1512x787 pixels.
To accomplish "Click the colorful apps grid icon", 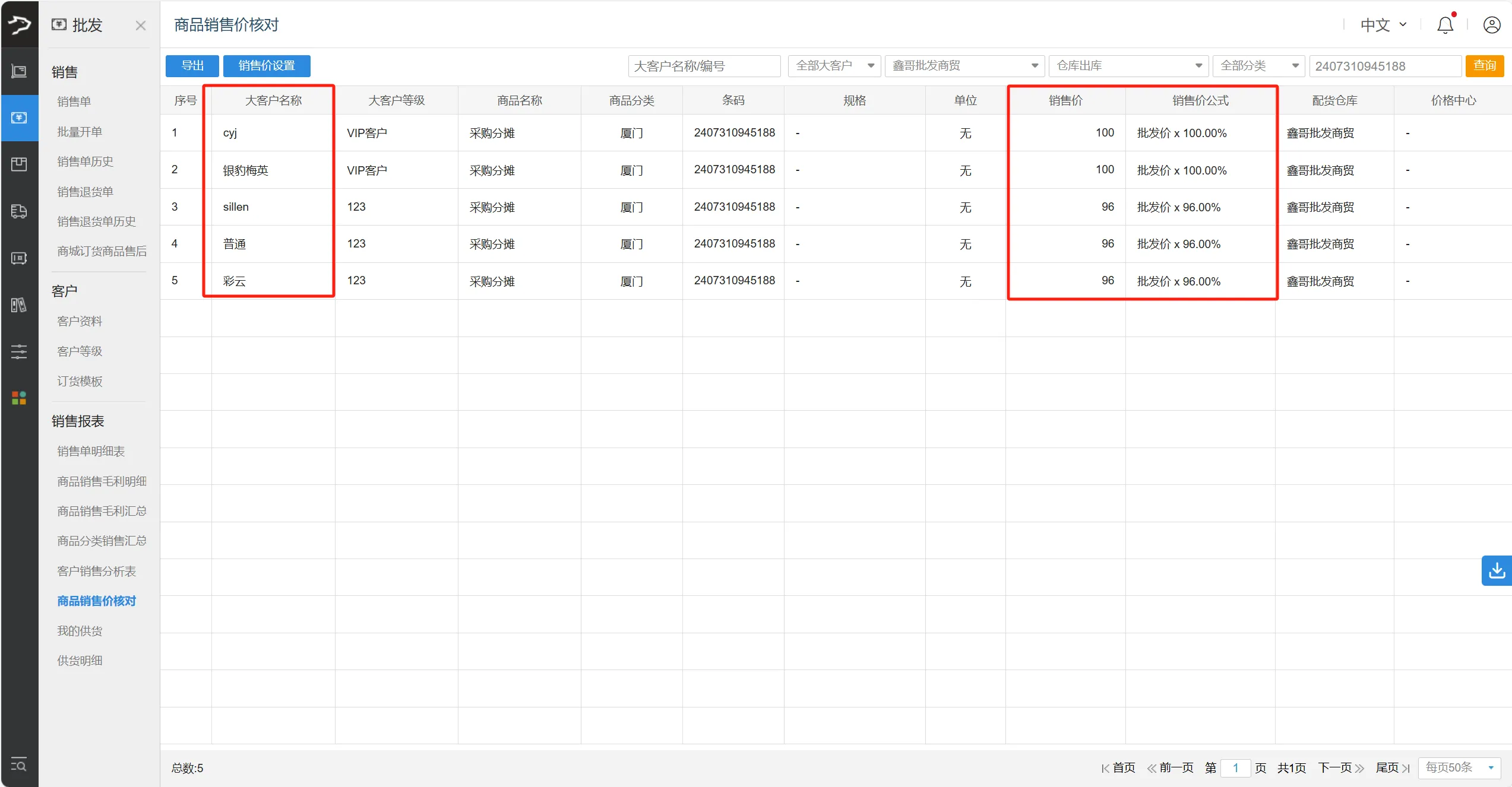I will 19,398.
